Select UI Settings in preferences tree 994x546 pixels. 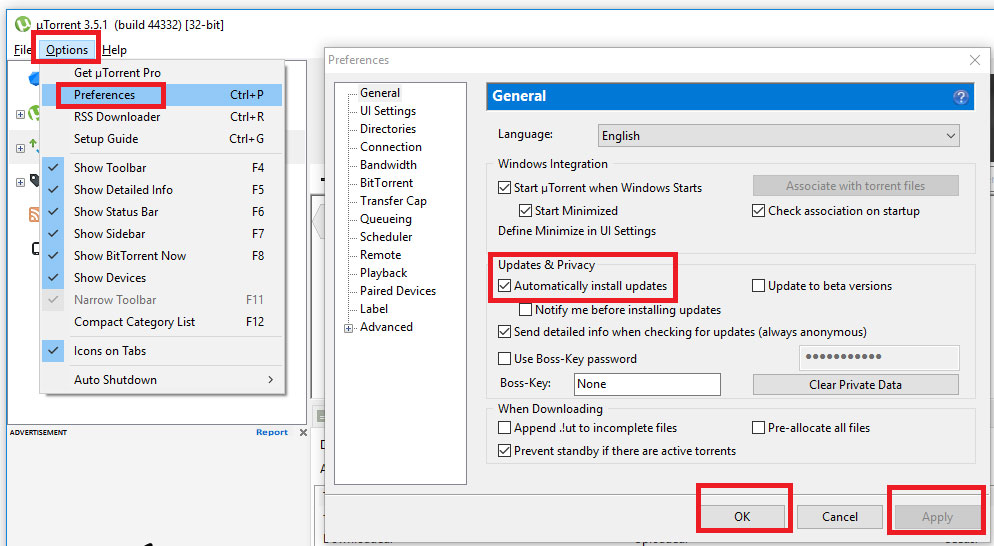[x=388, y=111]
